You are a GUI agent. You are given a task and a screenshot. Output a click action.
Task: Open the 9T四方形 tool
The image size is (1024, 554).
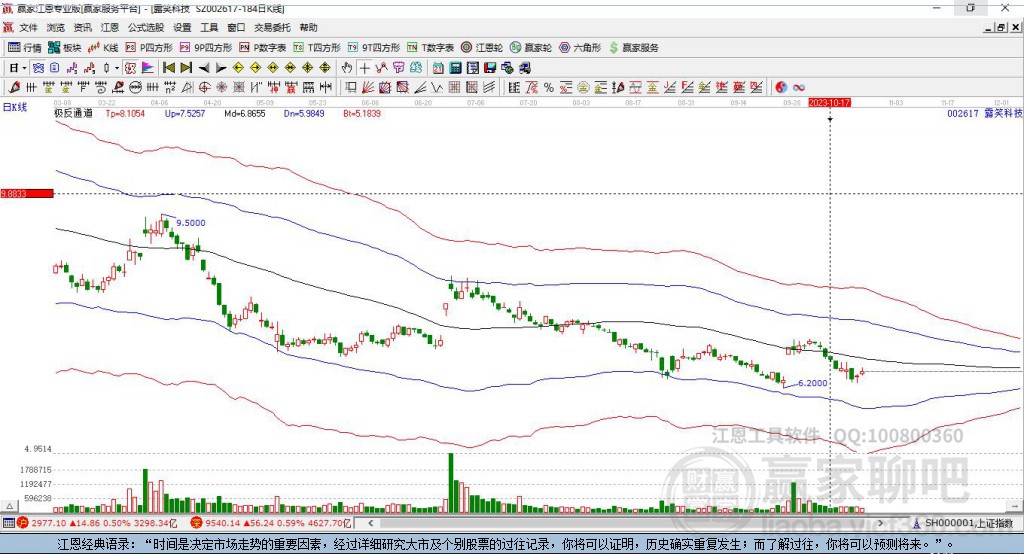[374, 48]
